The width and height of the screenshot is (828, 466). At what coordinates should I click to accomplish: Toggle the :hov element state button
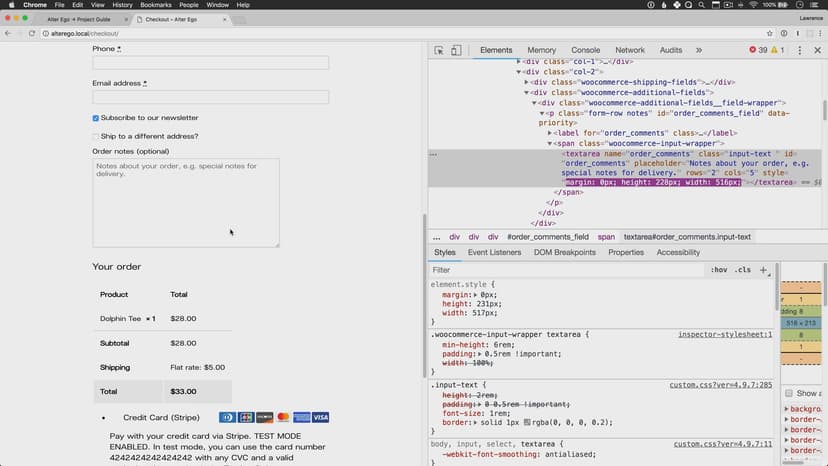718,270
